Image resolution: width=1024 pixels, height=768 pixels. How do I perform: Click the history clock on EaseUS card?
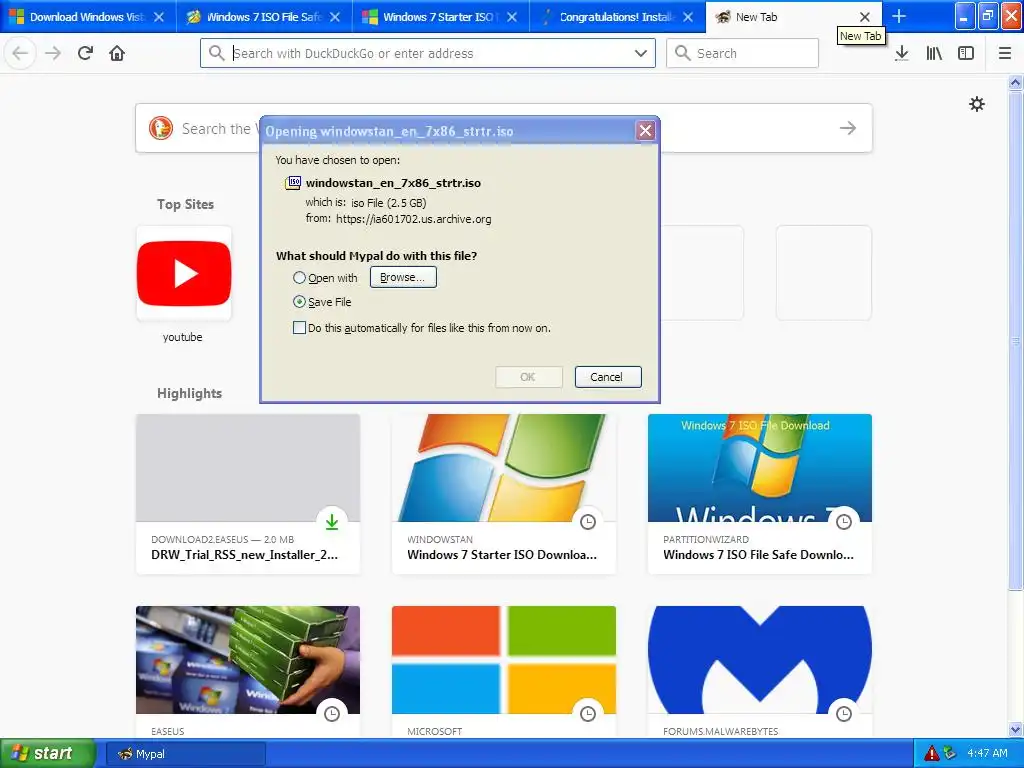[332, 714]
